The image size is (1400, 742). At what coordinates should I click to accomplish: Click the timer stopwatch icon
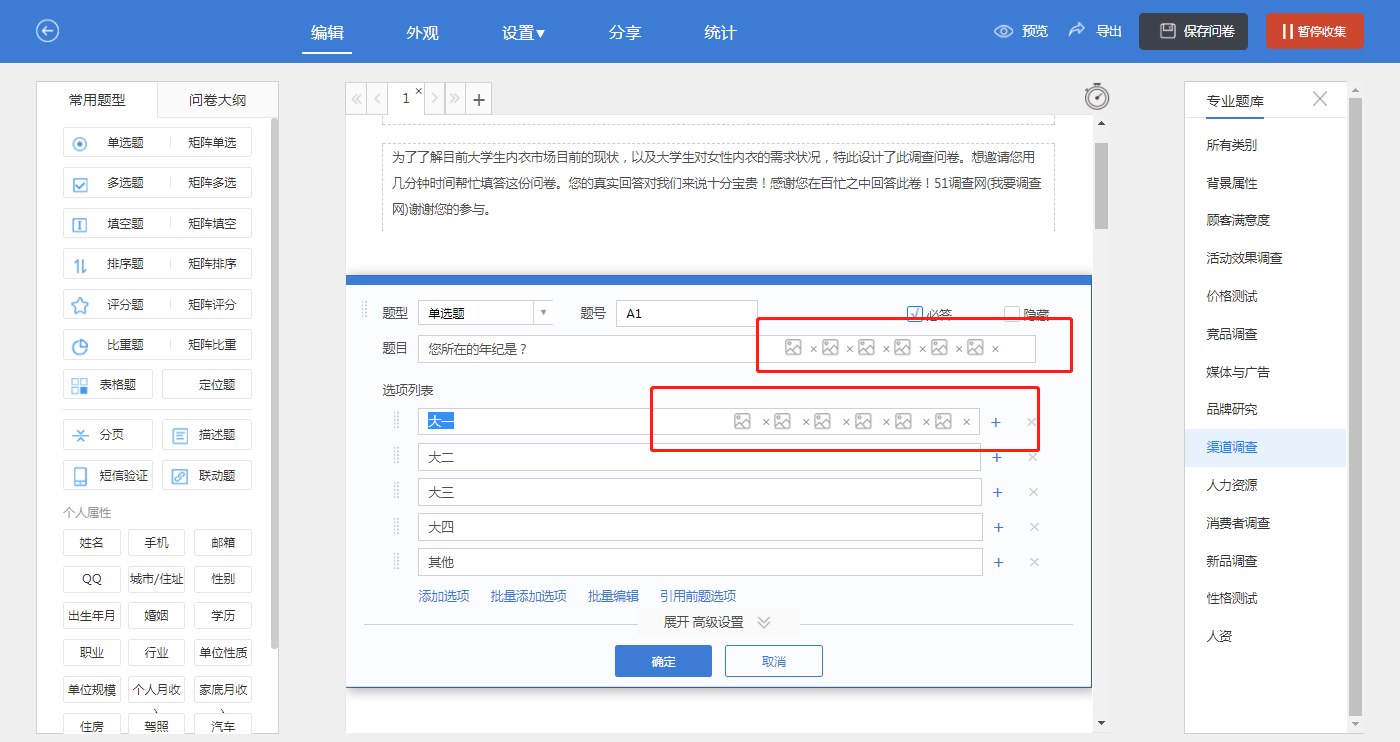pyautogui.click(x=1097, y=97)
